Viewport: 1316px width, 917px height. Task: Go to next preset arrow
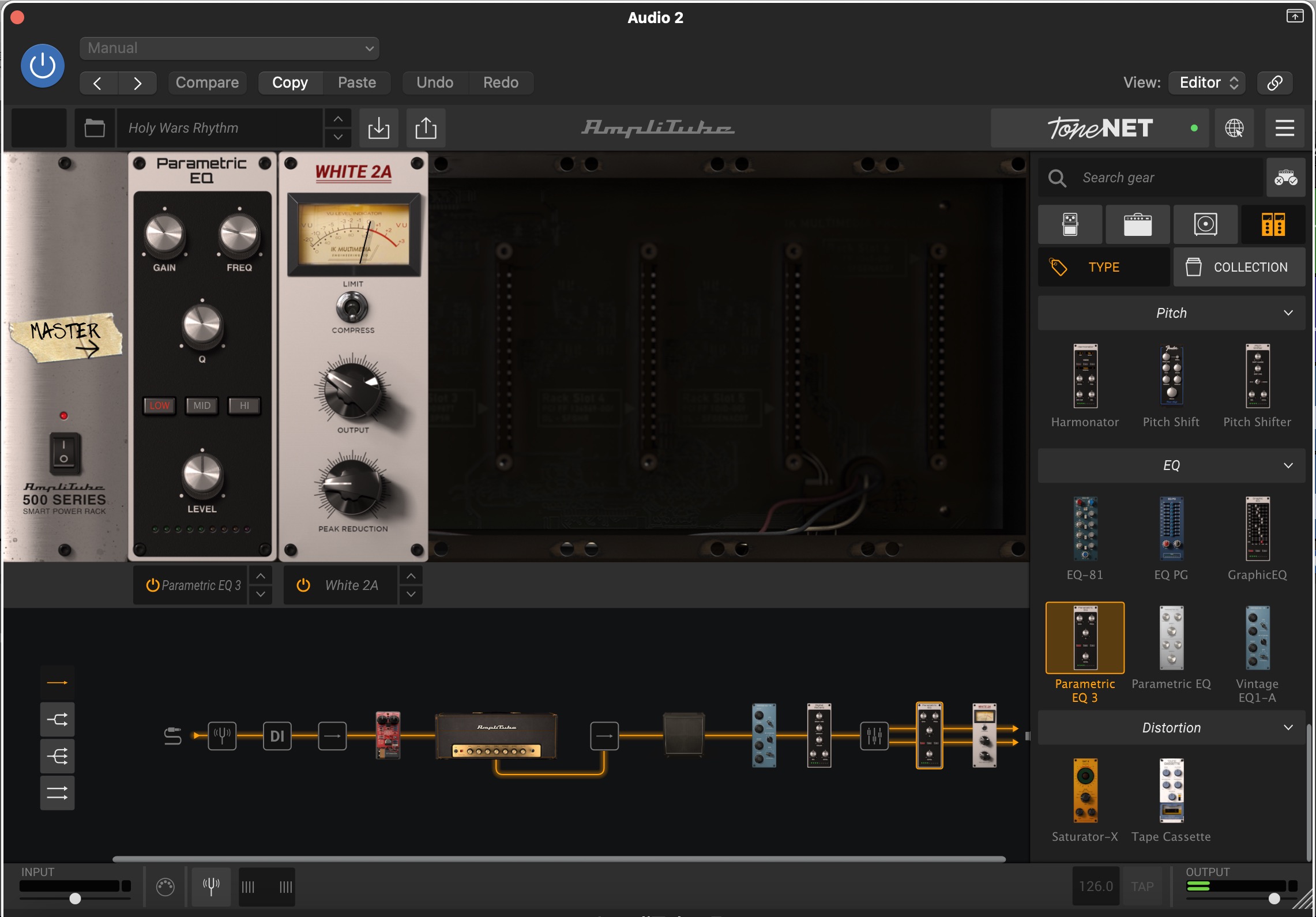[137, 83]
